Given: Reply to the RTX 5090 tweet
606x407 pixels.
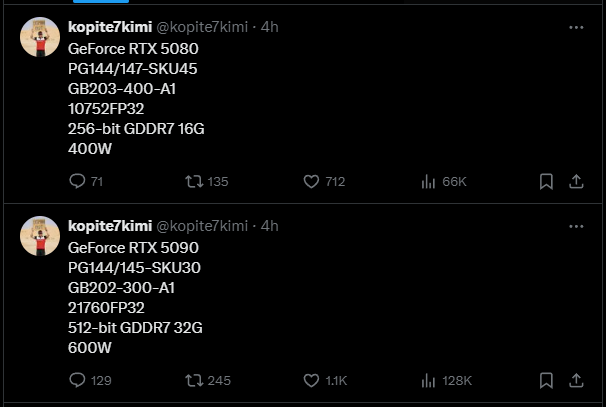Looking at the screenshot, I should 77,380.
